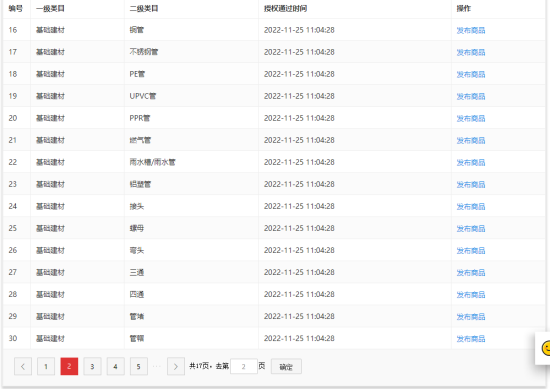
Task: Select current page 2 button
Action: (x=69, y=367)
